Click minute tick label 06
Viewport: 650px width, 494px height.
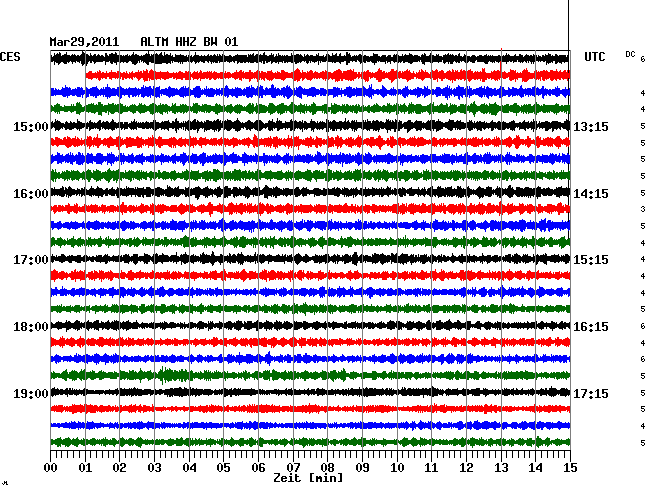tap(258, 468)
